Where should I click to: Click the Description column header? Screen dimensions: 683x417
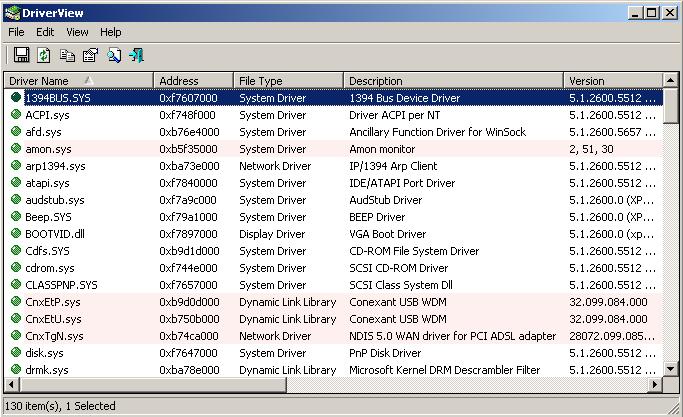coord(453,81)
